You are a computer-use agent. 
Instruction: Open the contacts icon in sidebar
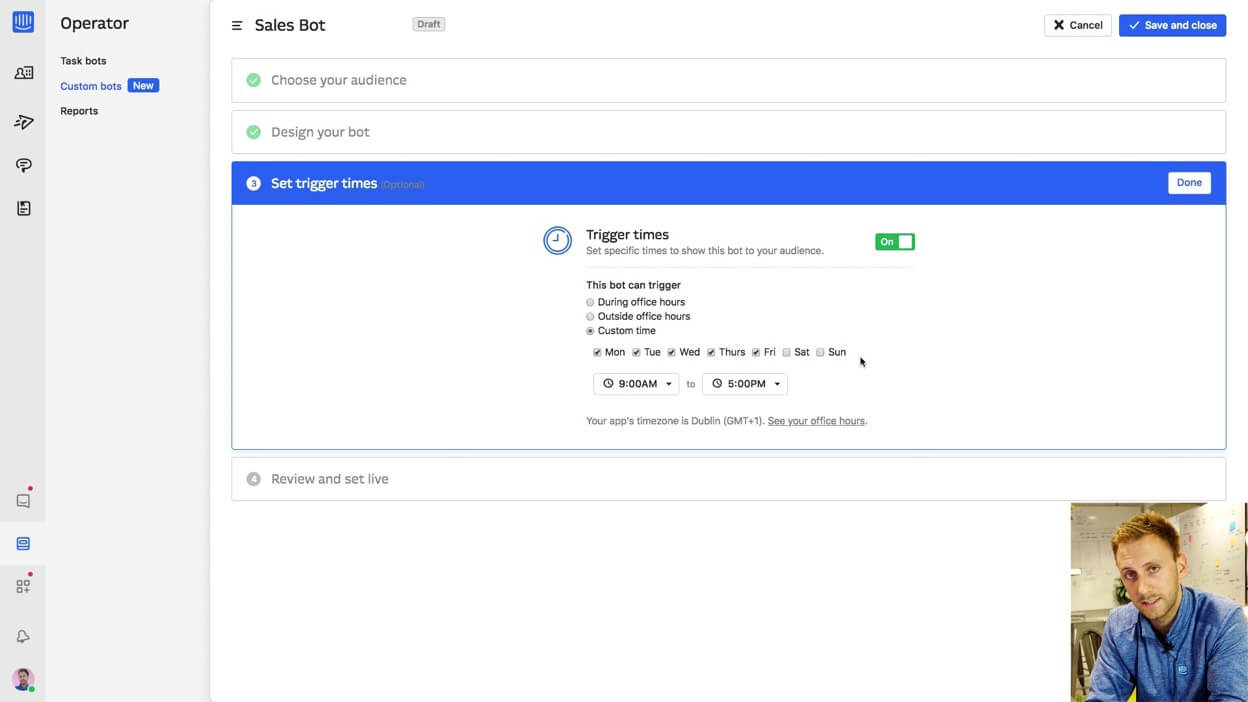click(23, 73)
